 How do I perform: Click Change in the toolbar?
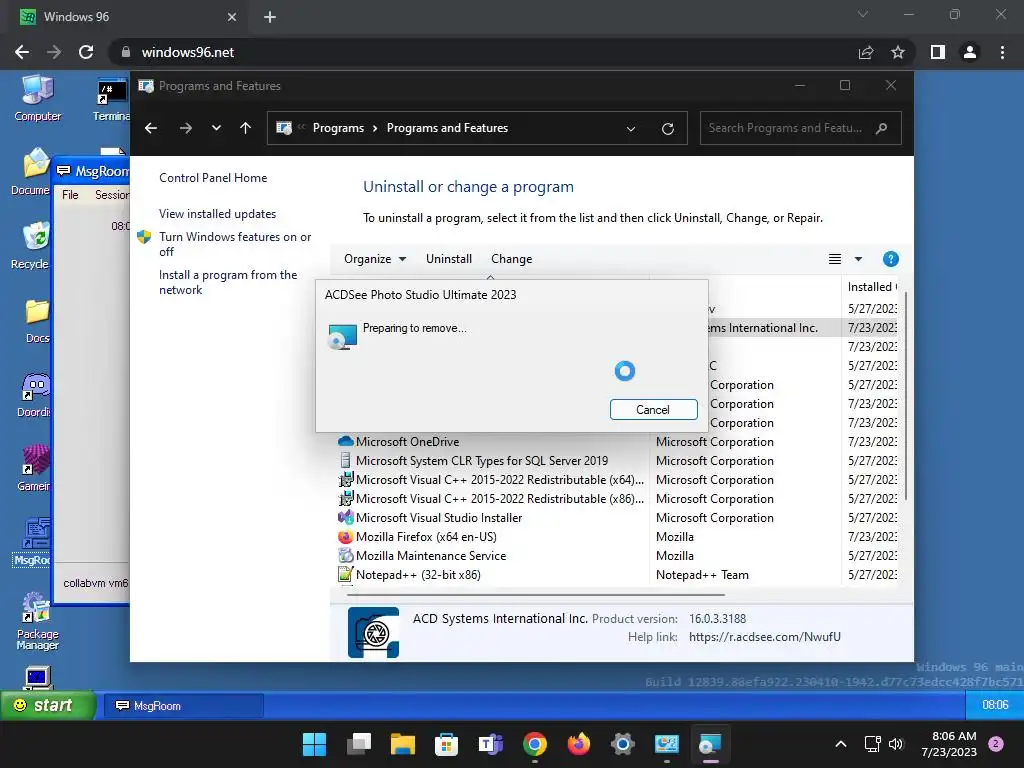point(511,259)
